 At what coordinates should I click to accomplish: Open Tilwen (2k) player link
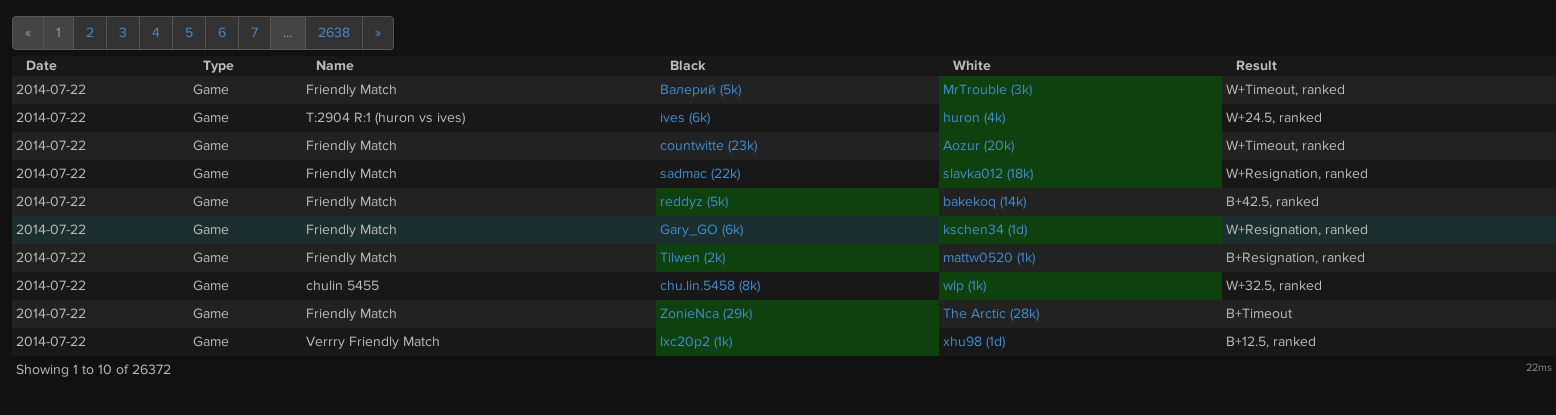(693, 258)
